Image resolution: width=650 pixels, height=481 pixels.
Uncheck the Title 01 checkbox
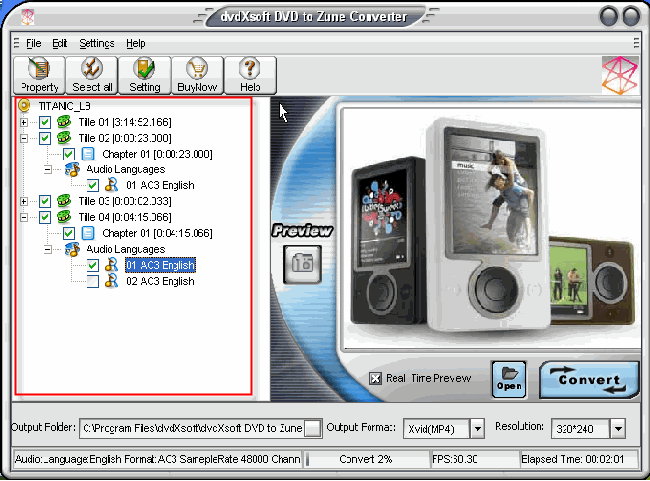pyautogui.click(x=45, y=122)
